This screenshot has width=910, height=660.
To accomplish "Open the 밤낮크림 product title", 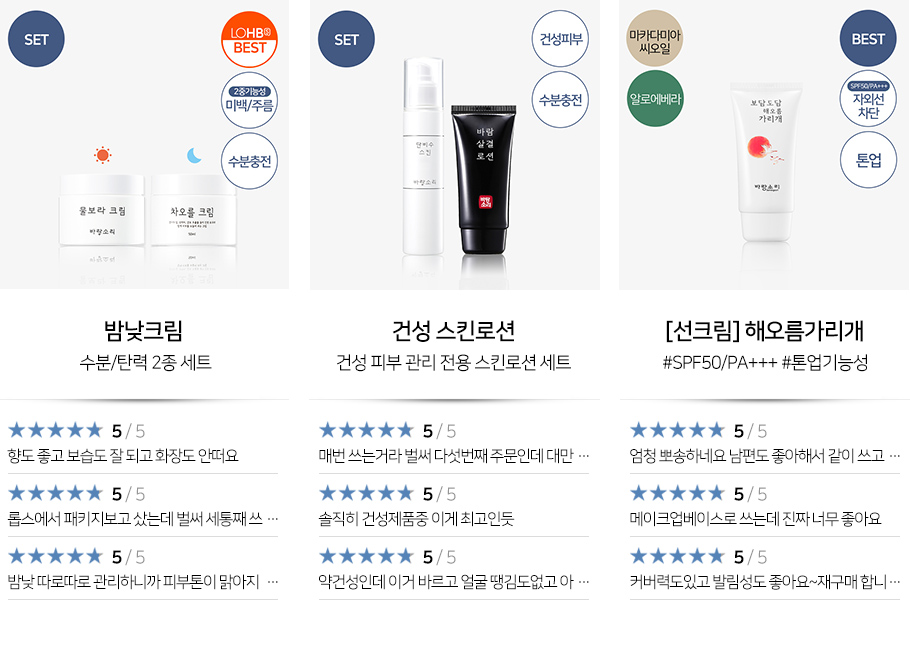I will click(143, 330).
